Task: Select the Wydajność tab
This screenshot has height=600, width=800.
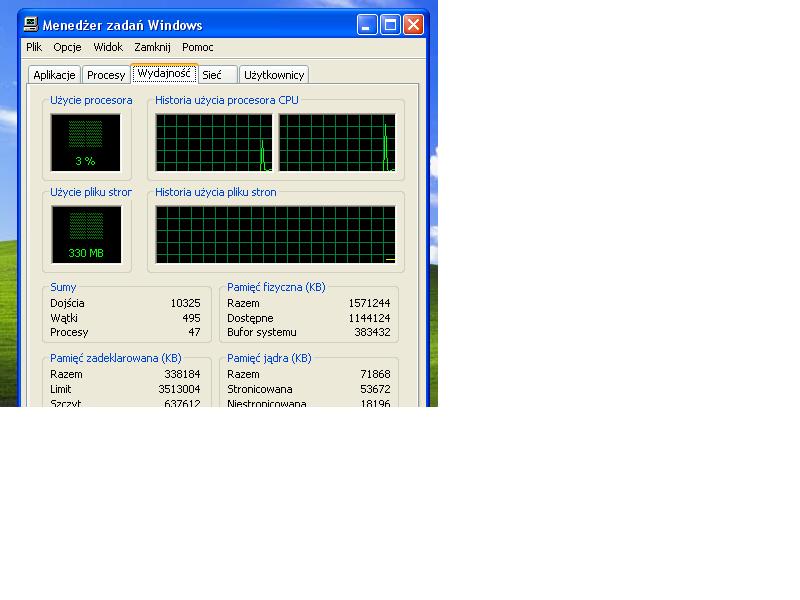Action: click(164, 73)
